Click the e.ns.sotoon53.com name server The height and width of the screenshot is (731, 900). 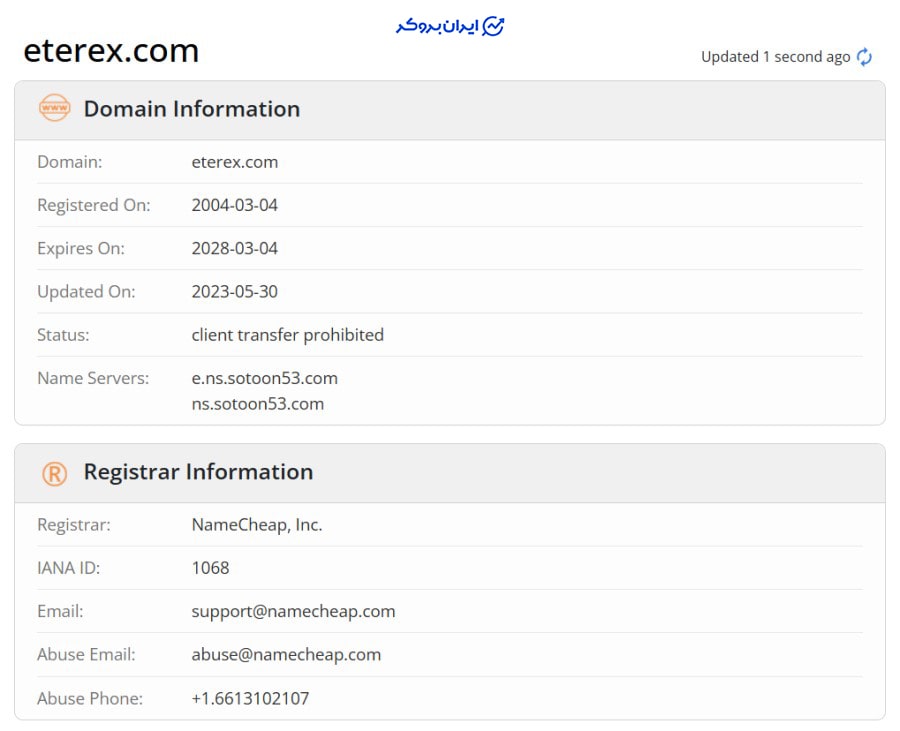click(265, 378)
